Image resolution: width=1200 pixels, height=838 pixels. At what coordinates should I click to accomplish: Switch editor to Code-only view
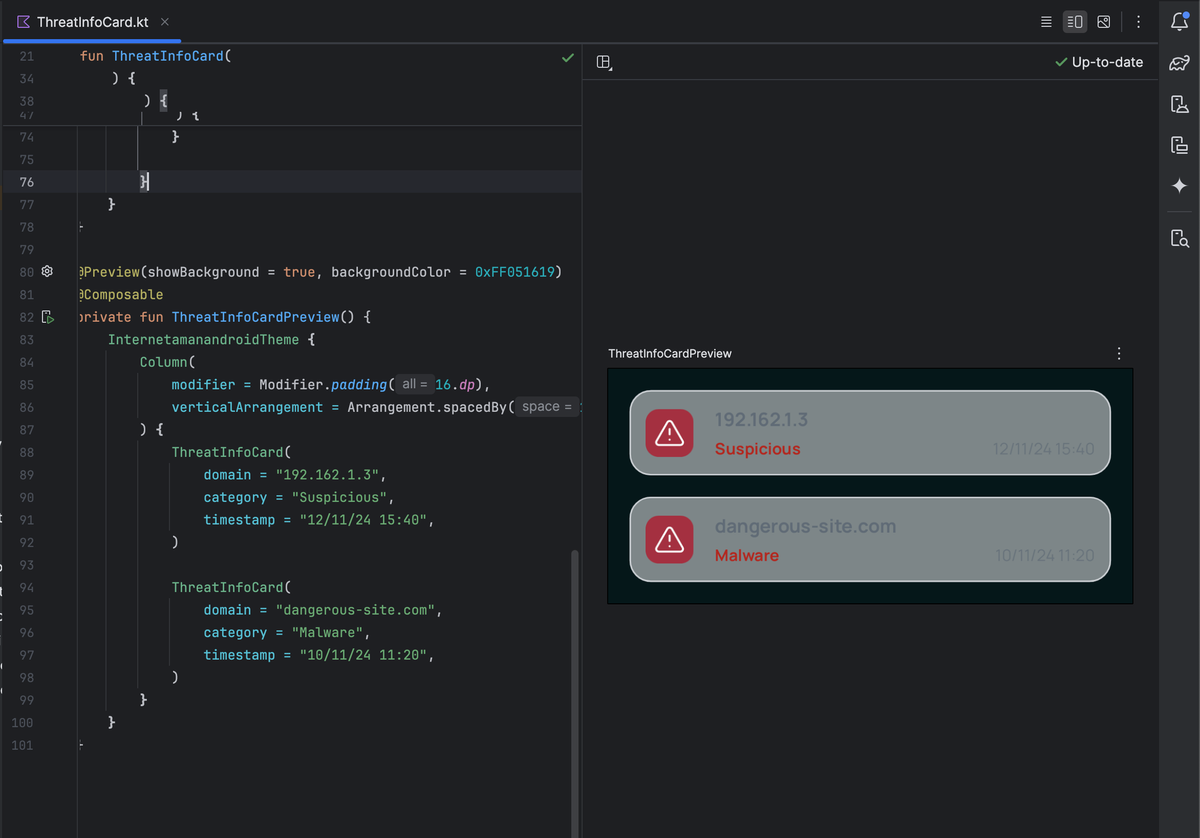(x=1046, y=22)
